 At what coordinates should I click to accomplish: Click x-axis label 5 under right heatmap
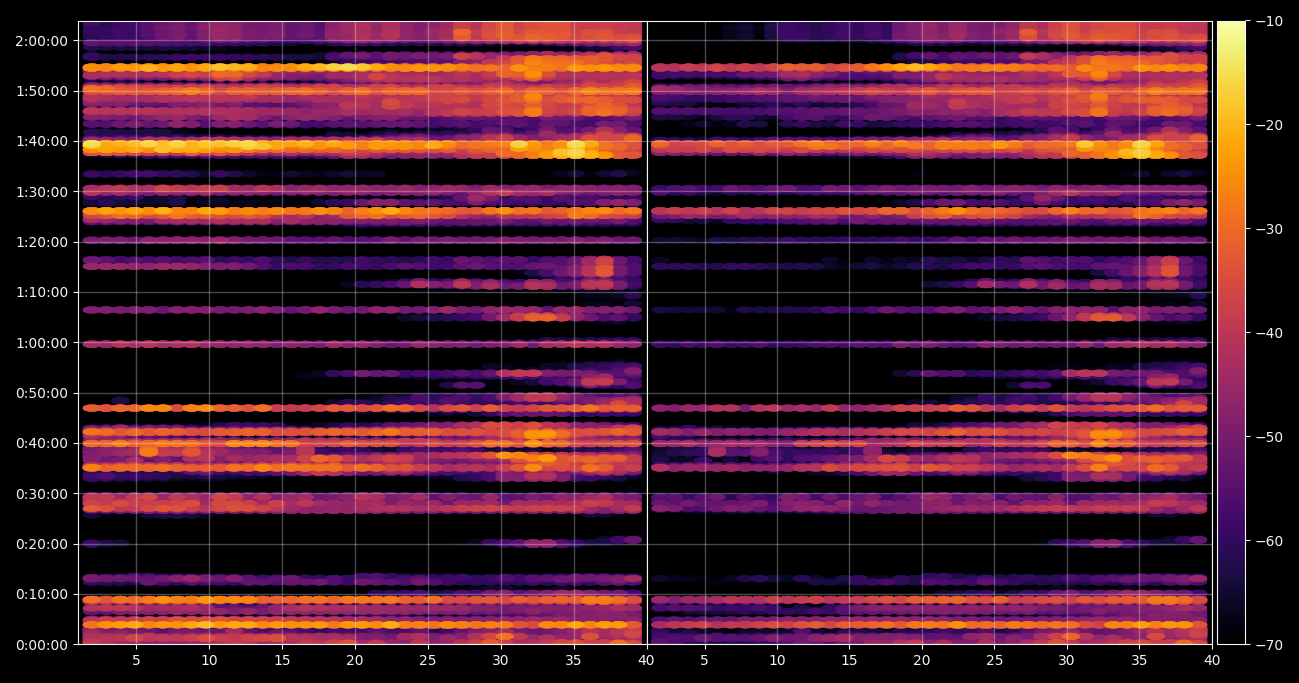click(704, 660)
